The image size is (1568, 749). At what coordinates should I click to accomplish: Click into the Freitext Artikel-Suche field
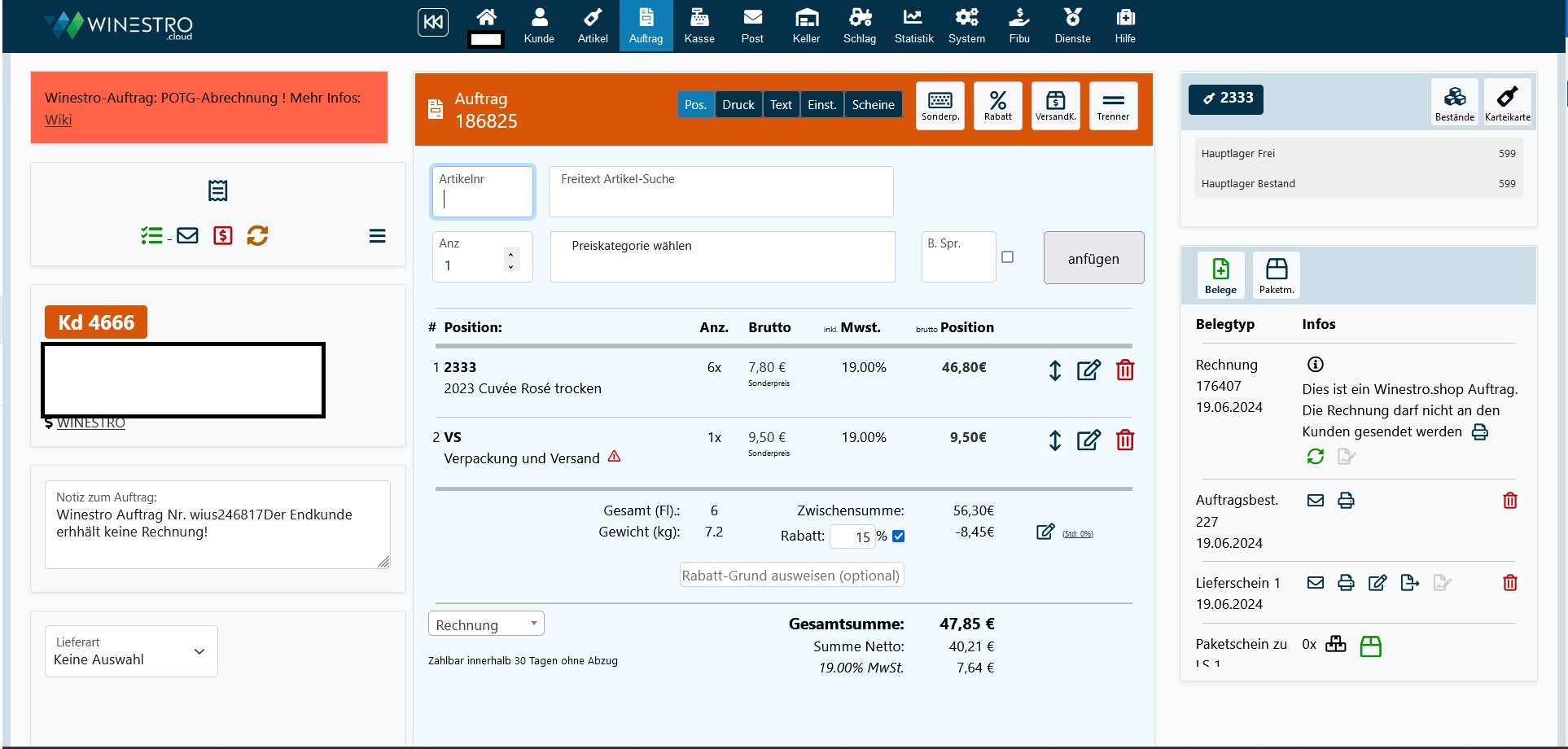point(720,192)
